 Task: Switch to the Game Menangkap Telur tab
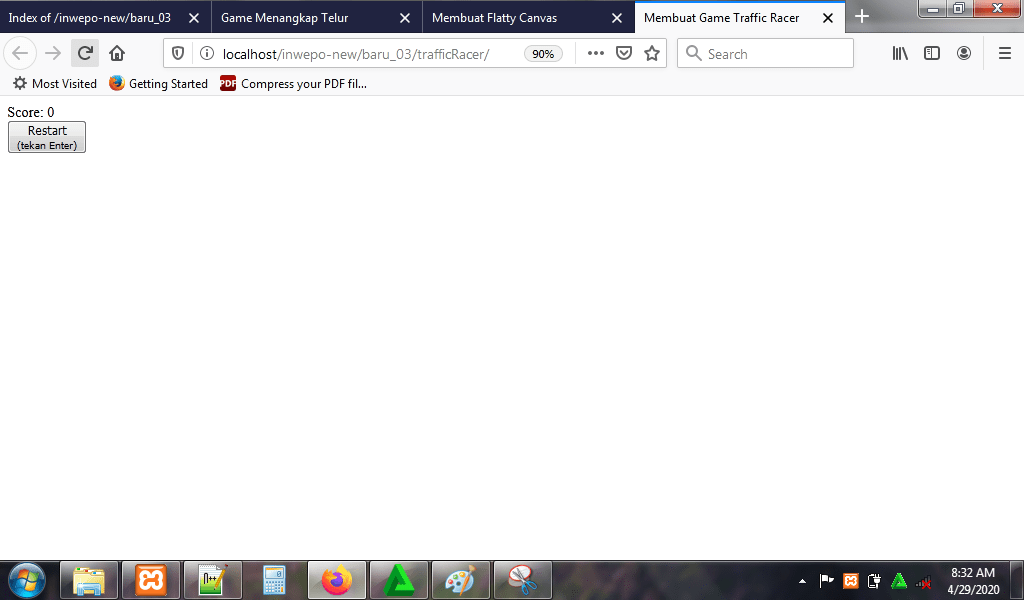pyautogui.click(x=285, y=18)
